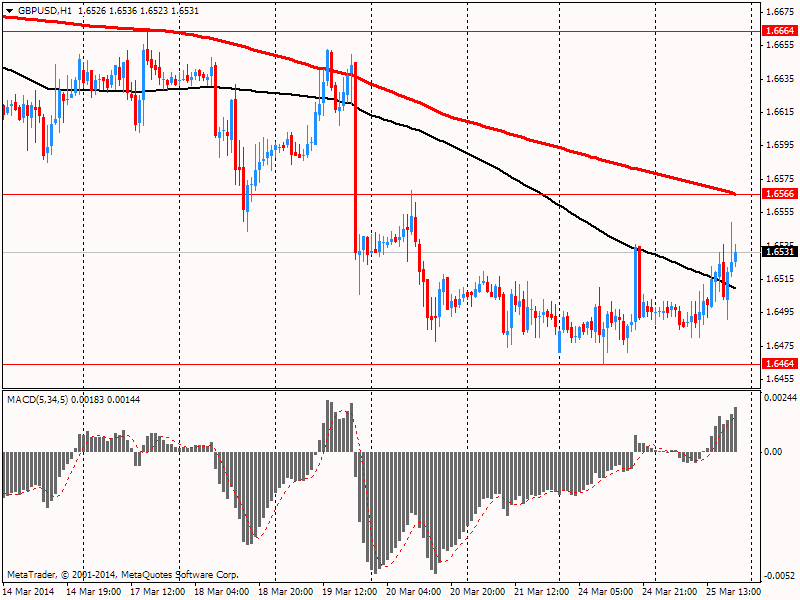Click the 1.6475 price axis value
The width and height of the screenshot is (800, 600).
point(780,345)
